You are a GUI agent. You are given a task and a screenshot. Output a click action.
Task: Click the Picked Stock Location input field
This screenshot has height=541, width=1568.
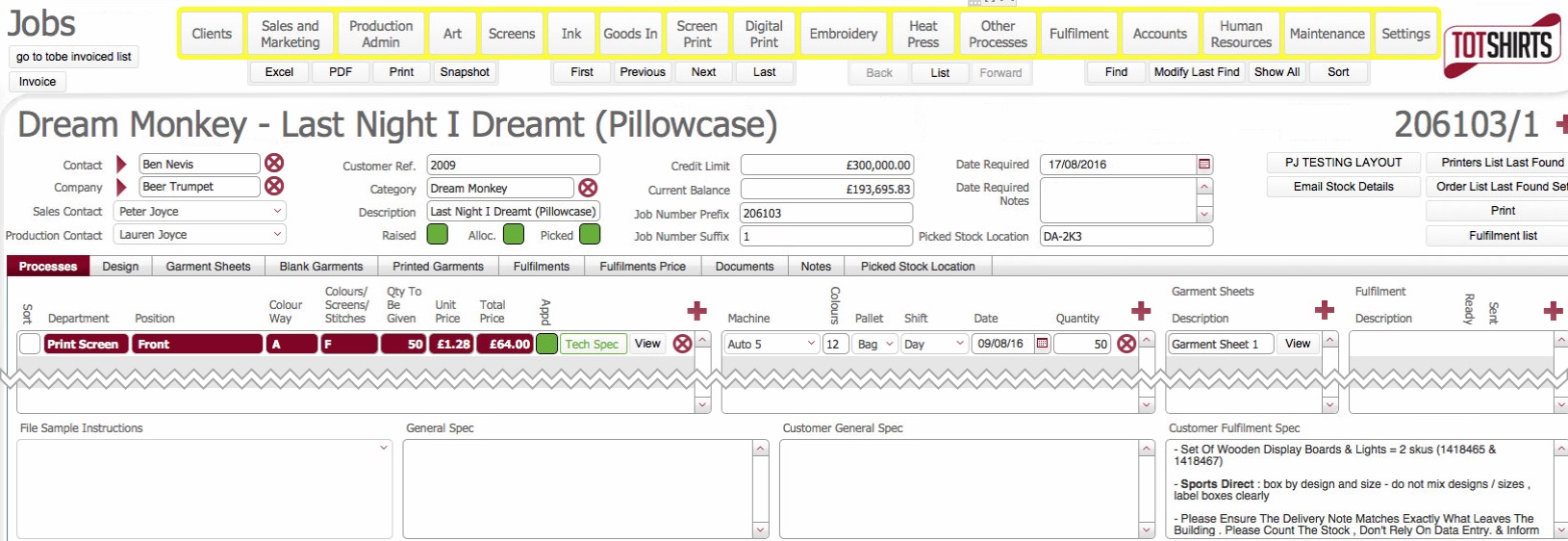click(1125, 236)
